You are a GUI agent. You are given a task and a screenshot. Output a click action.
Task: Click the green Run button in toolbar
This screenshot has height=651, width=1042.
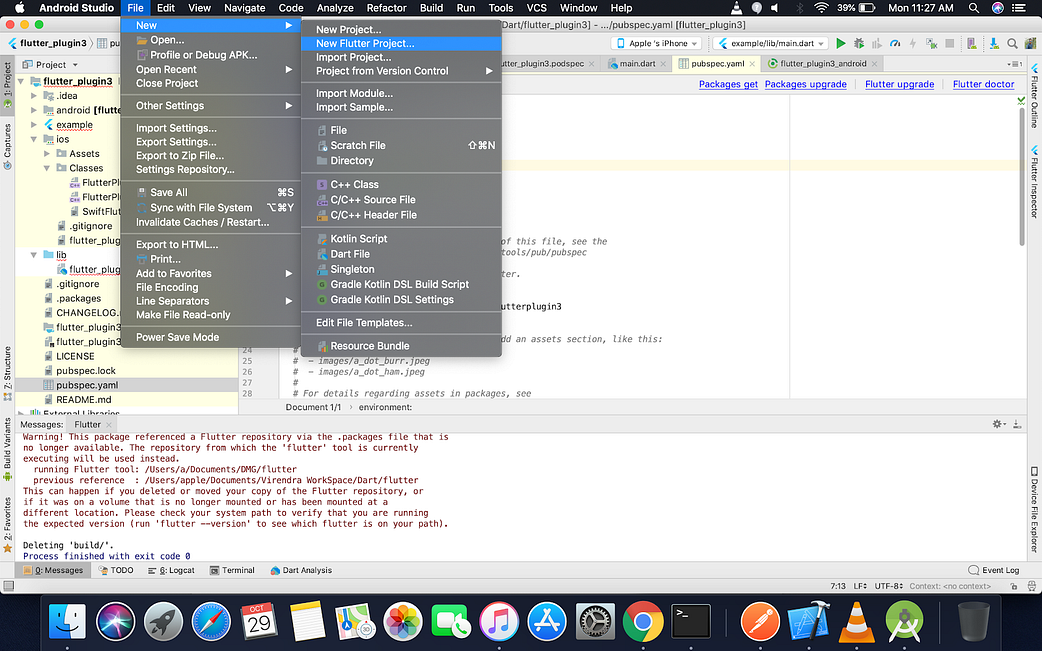point(840,43)
